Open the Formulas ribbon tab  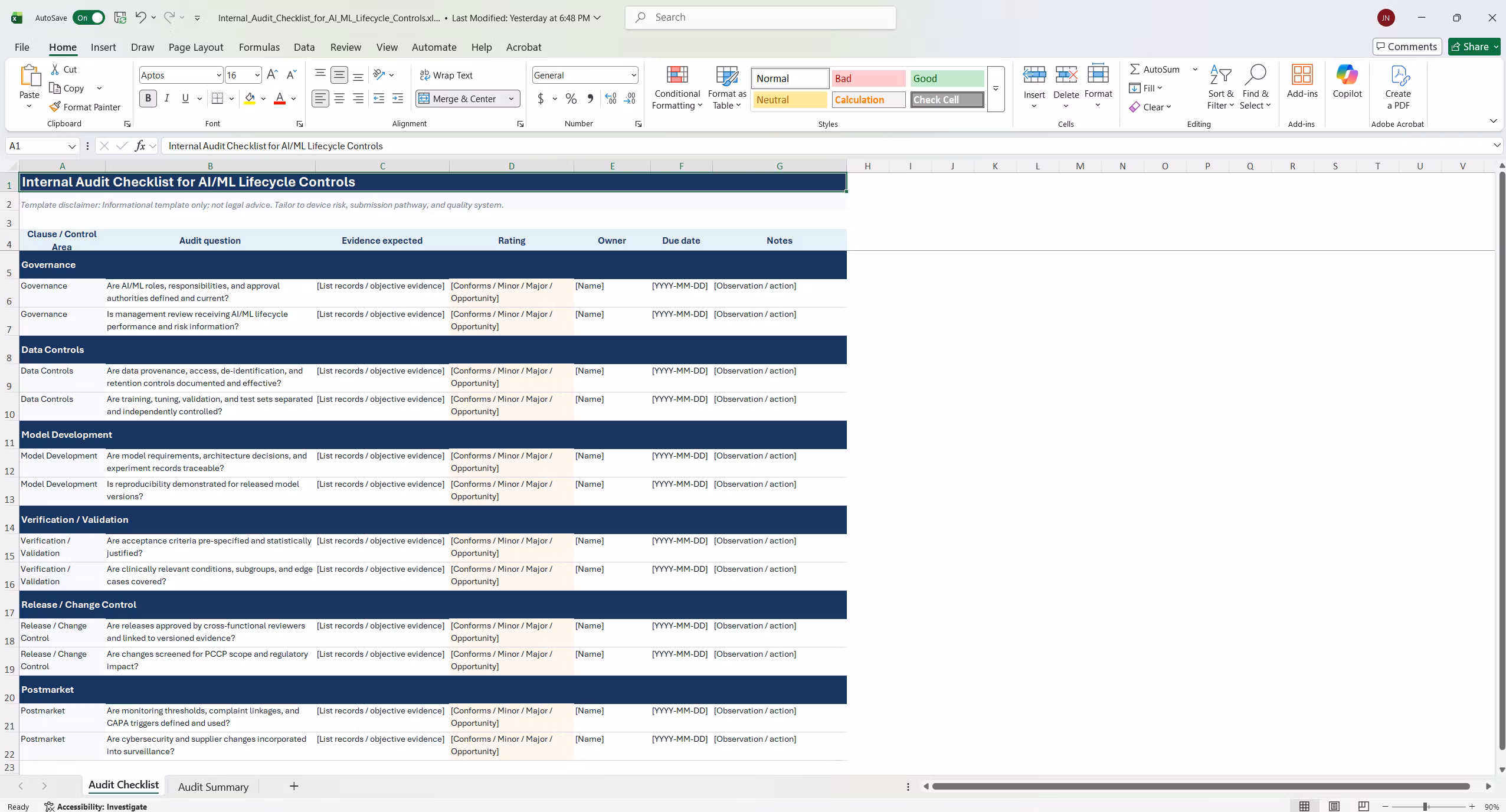pyautogui.click(x=259, y=47)
